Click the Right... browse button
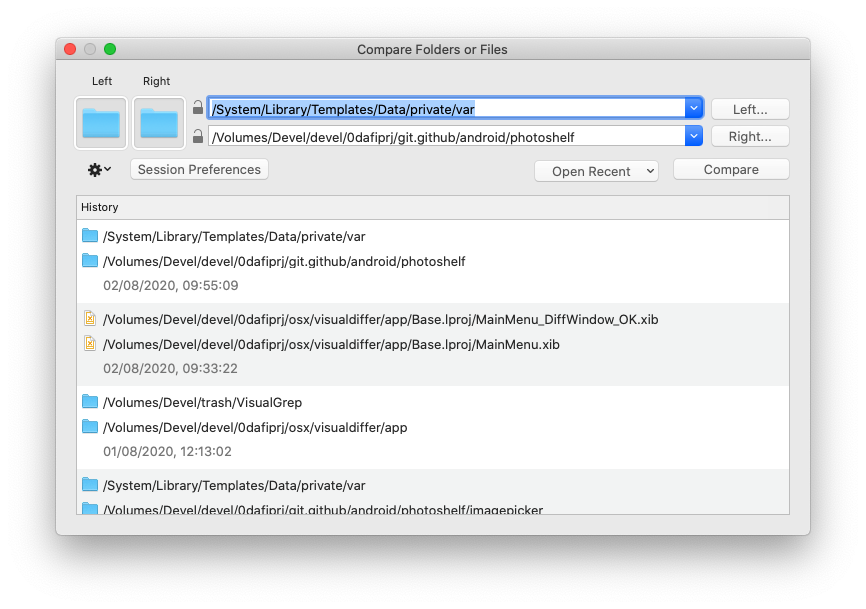The width and height of the screenshot is (866, 609). 750,136
